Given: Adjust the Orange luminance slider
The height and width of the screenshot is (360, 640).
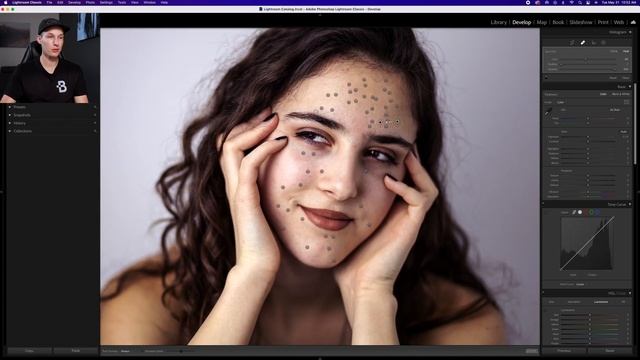Looking at the screenshot, I should pyautogui.click(x=590, y=320).
